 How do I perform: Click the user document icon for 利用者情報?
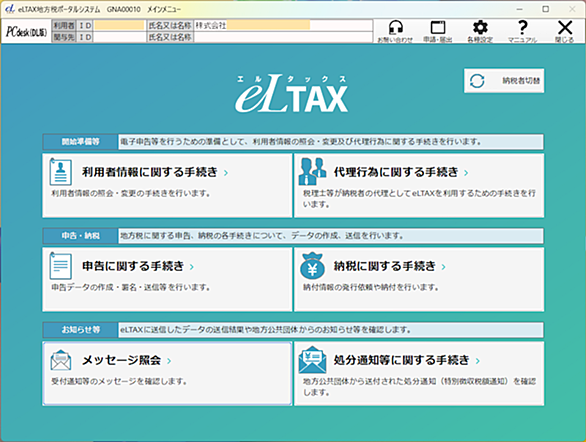coord(61,172)
